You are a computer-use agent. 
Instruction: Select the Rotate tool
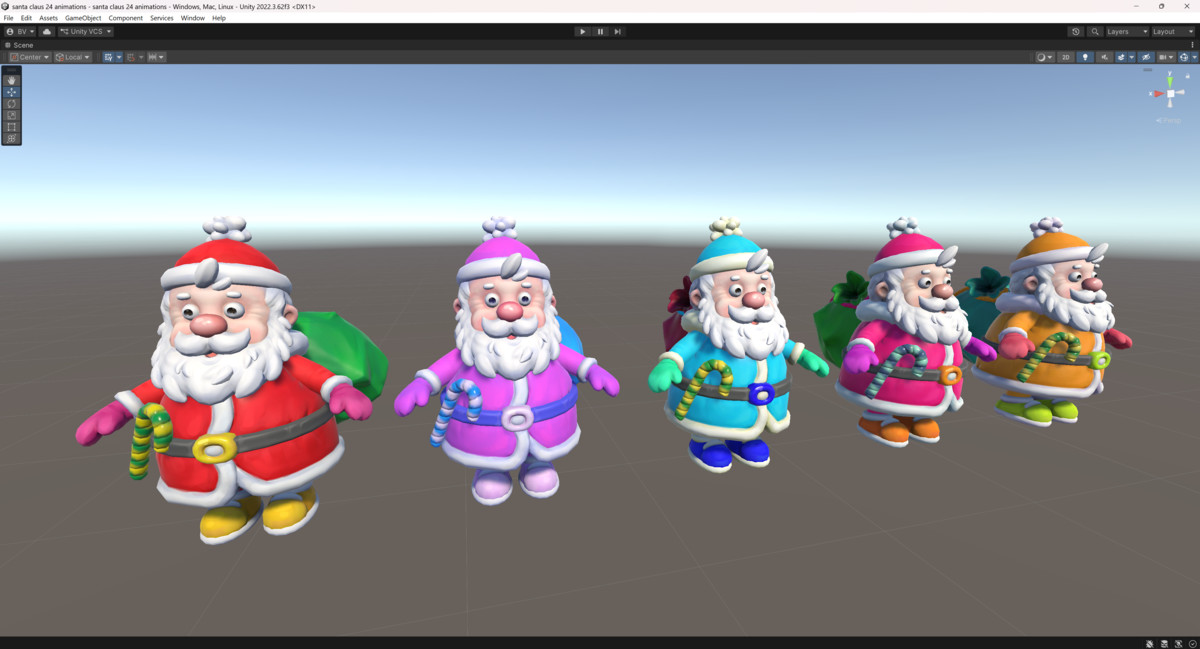point(11,103)
